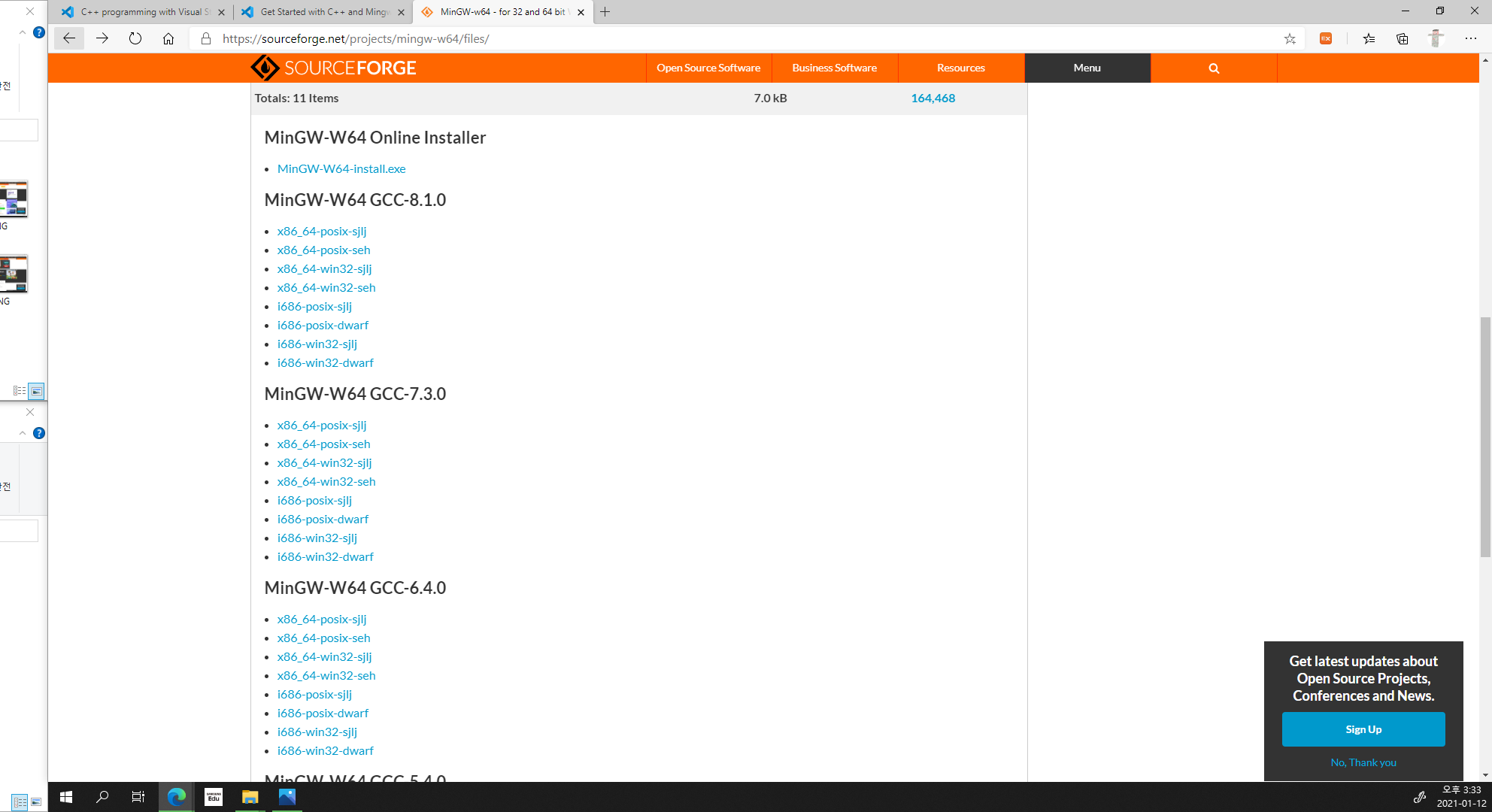Switch to Get Started with C++ tab

pyautogui.click(x=323, y=12)
